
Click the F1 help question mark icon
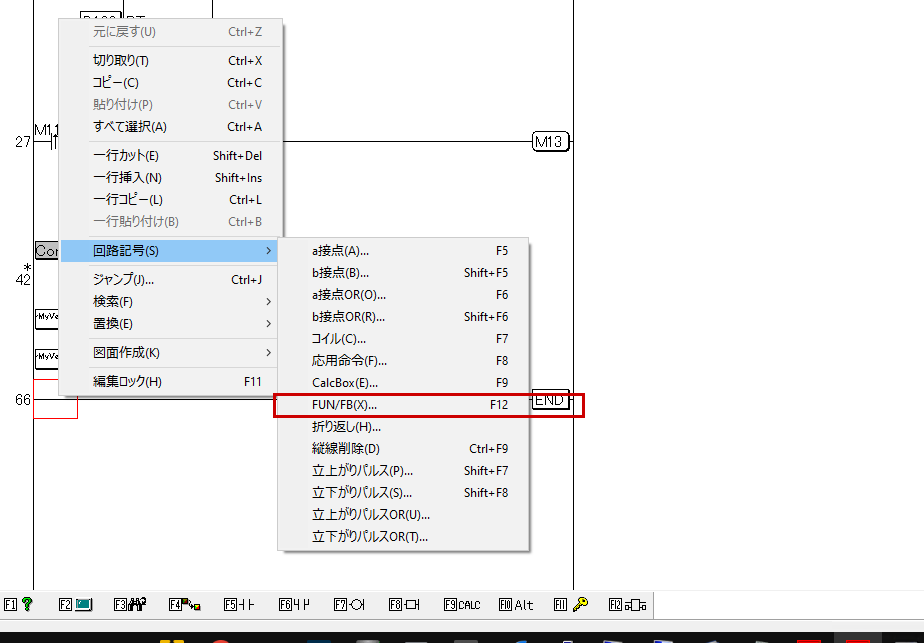[x=27, y=604]
